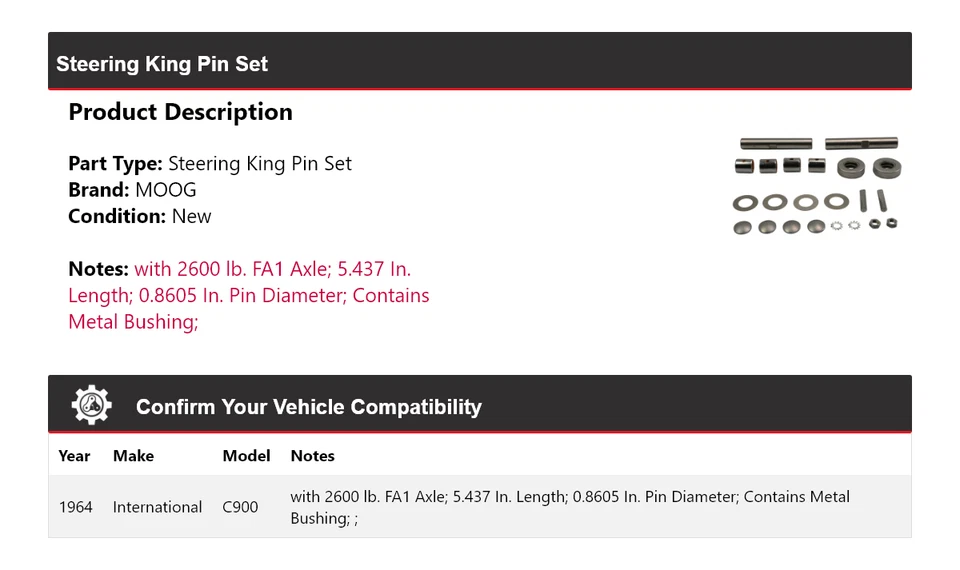Click the Notes column header in the table
The image size is (960, 570).
[312, 456]
